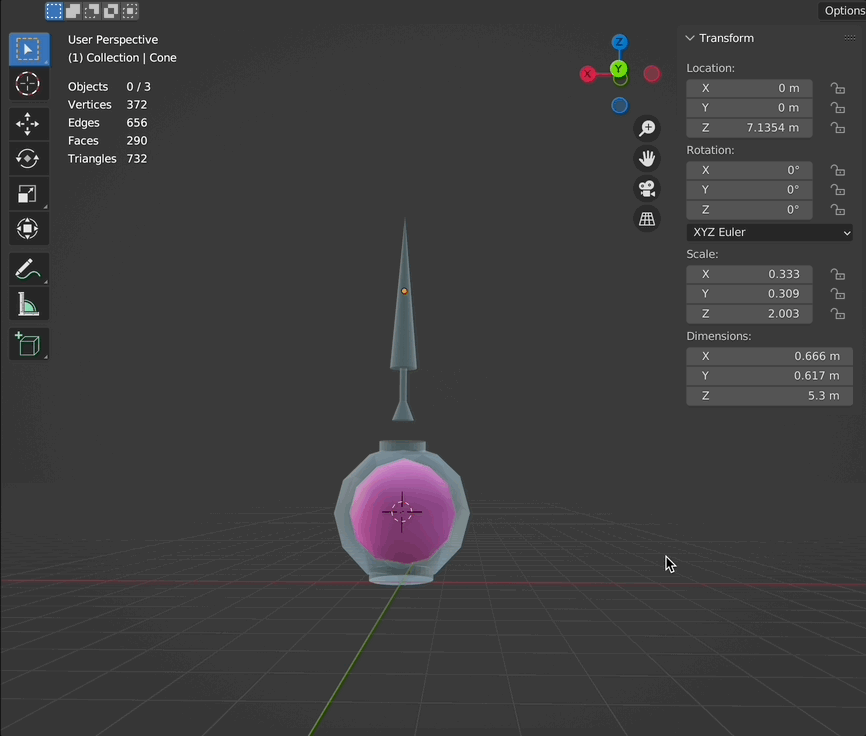Click Location Z field 7.1354 m

749,128
